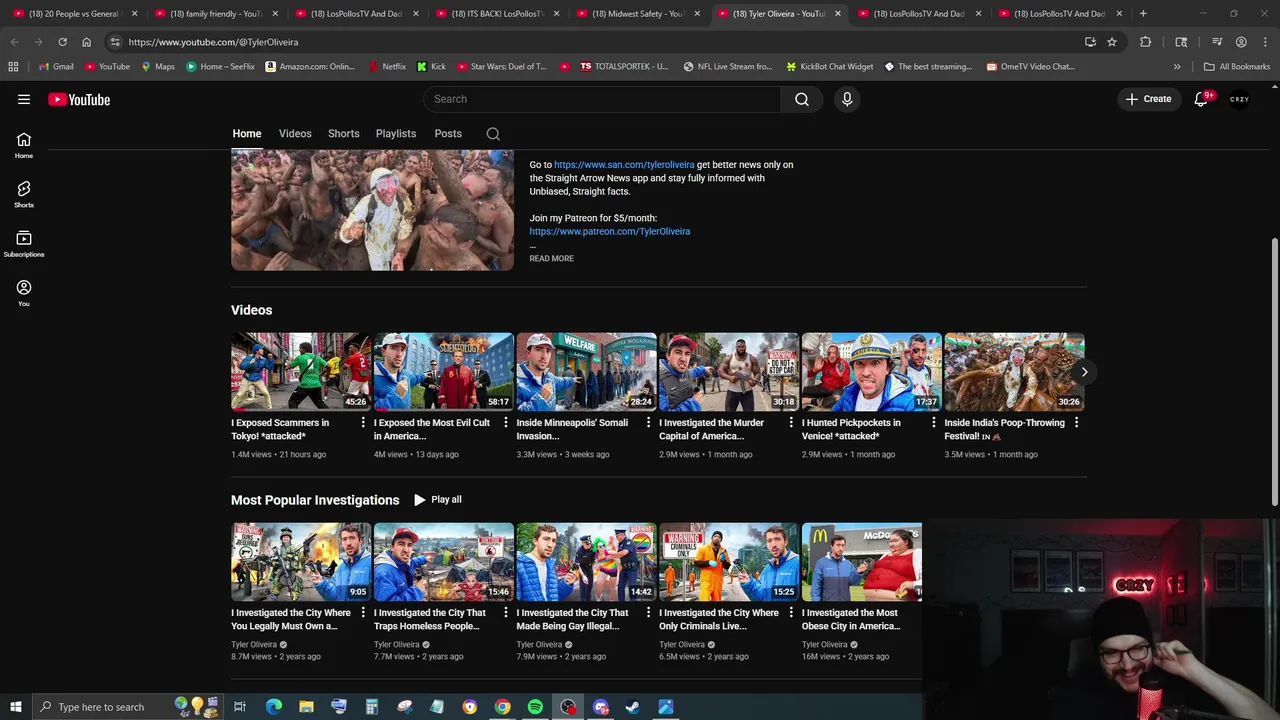Open I Hunted Pickpockets in Venice title
The width and height of the screenshot is (1280, 720).
tap(851, 429)
